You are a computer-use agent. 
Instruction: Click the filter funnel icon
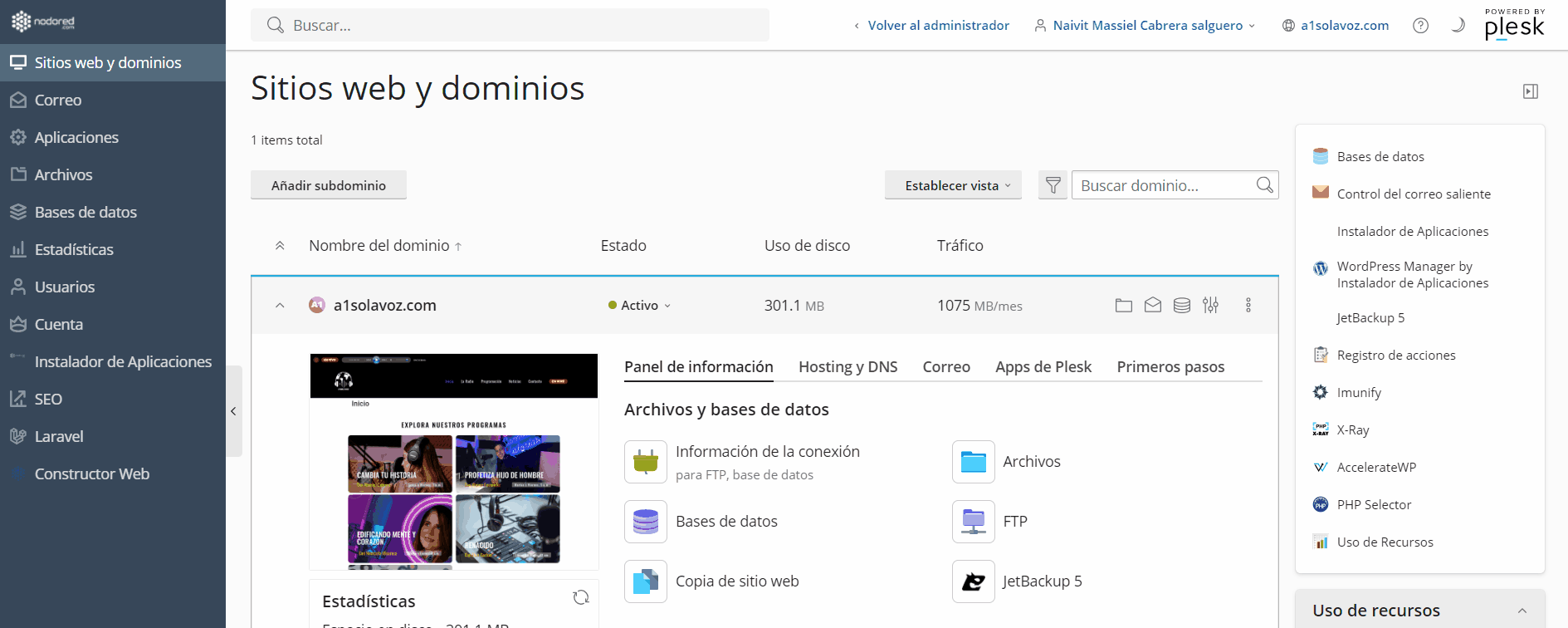point(1053,185)
